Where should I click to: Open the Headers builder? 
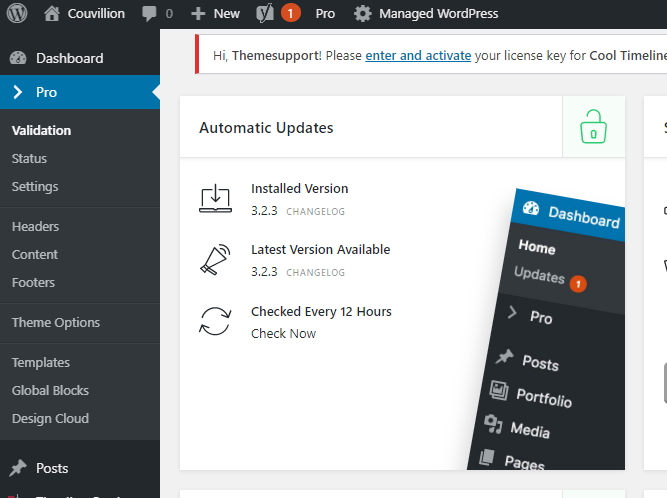click(35, 227)
